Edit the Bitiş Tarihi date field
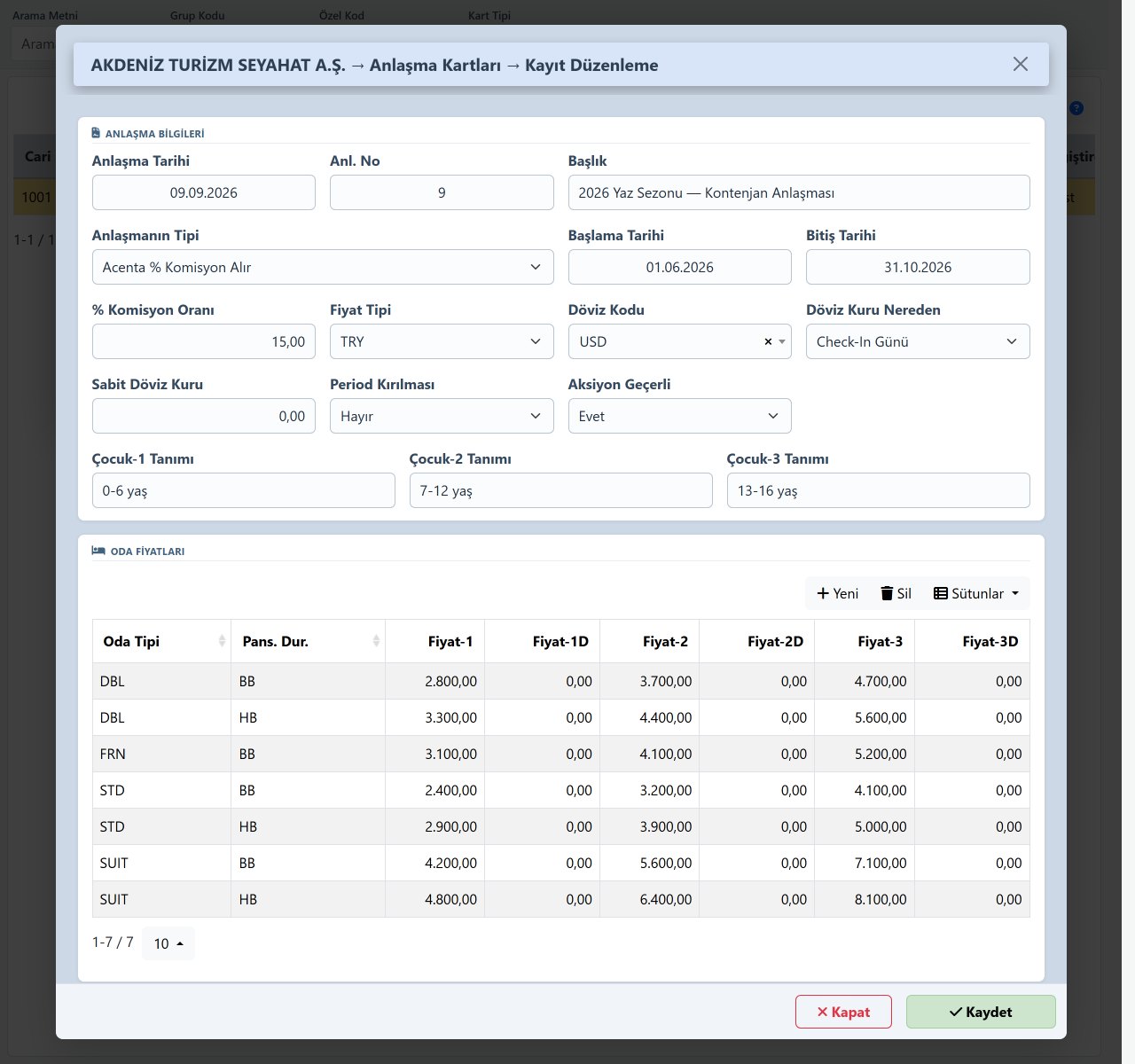Image resolution: width=1135 pixels, height=1064 pixels. coord(918,267)
